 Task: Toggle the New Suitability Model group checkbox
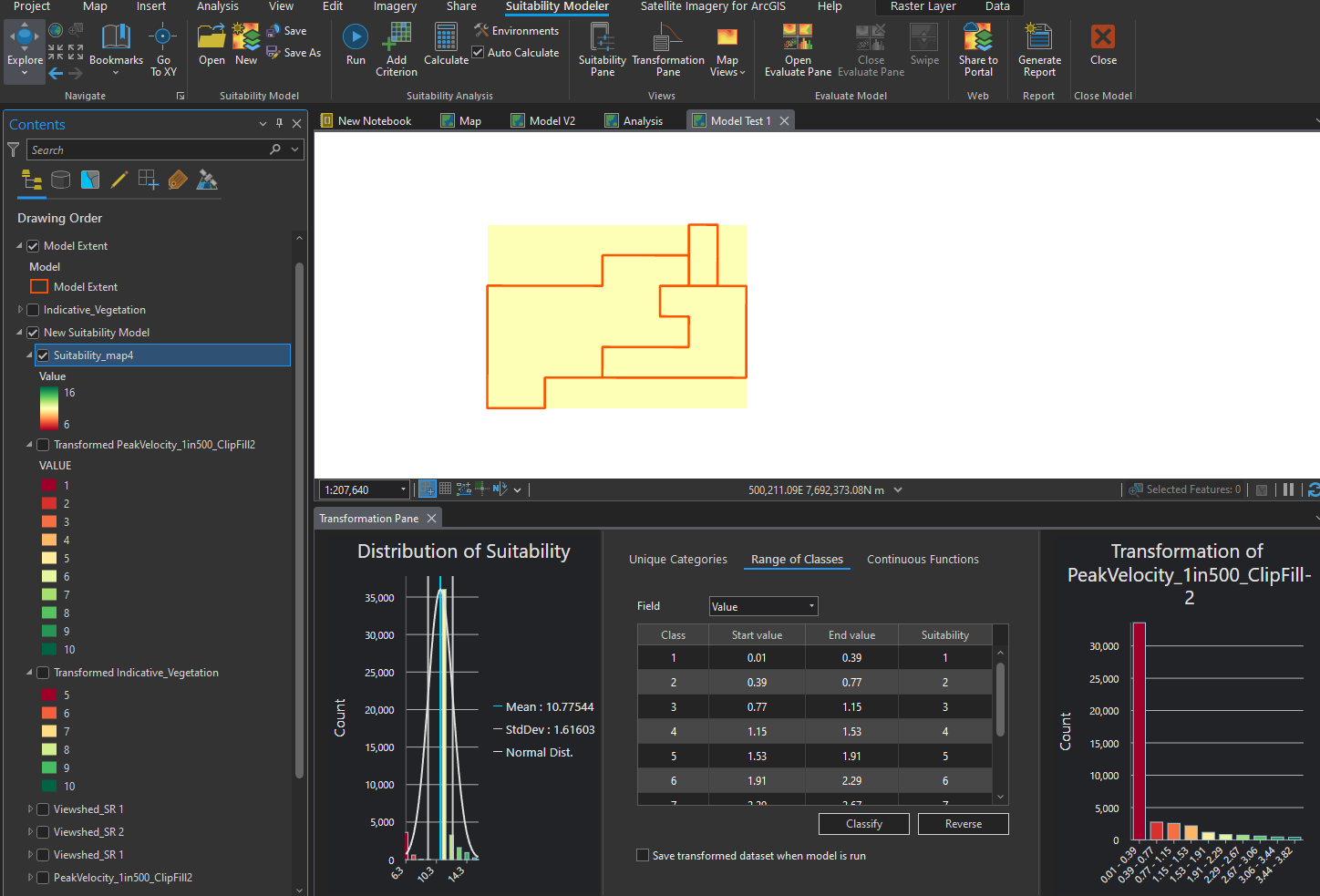(33, 333)
